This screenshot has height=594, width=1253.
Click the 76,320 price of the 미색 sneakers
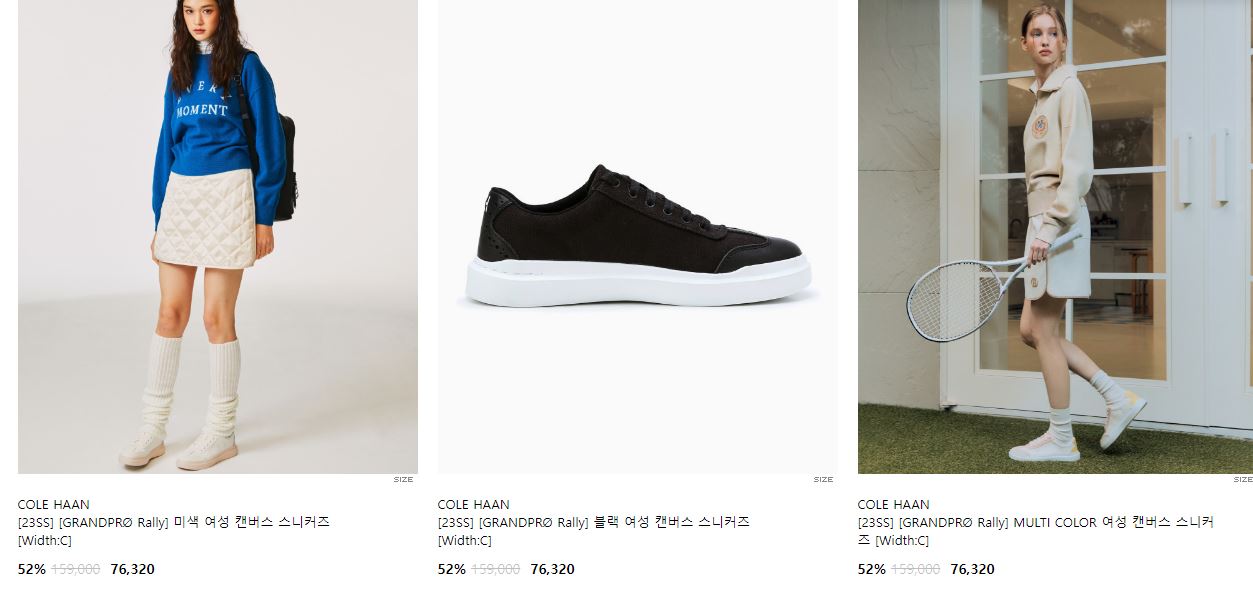[133, 569]
